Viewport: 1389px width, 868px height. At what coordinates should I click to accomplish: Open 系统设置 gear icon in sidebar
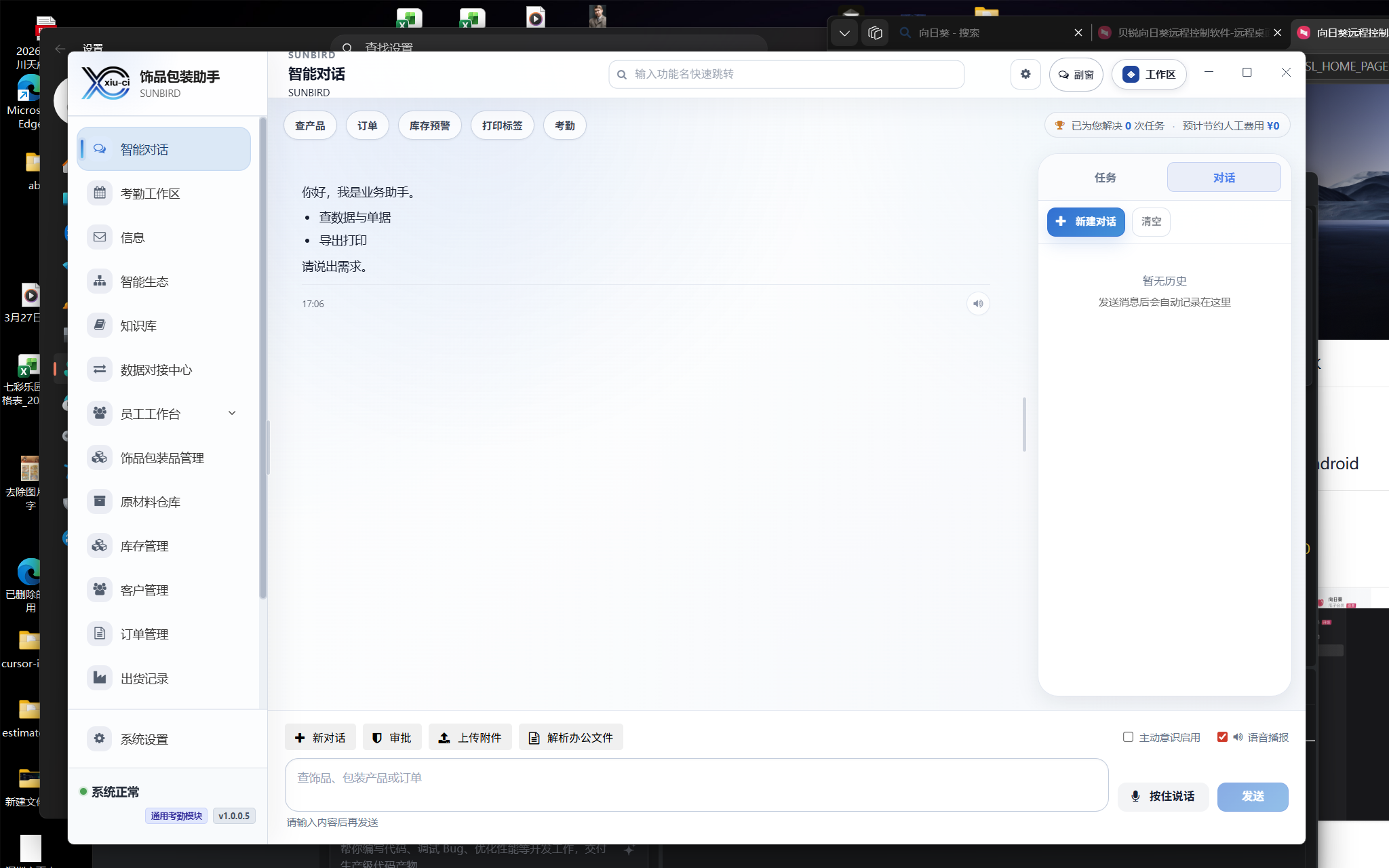click(100, 738)
